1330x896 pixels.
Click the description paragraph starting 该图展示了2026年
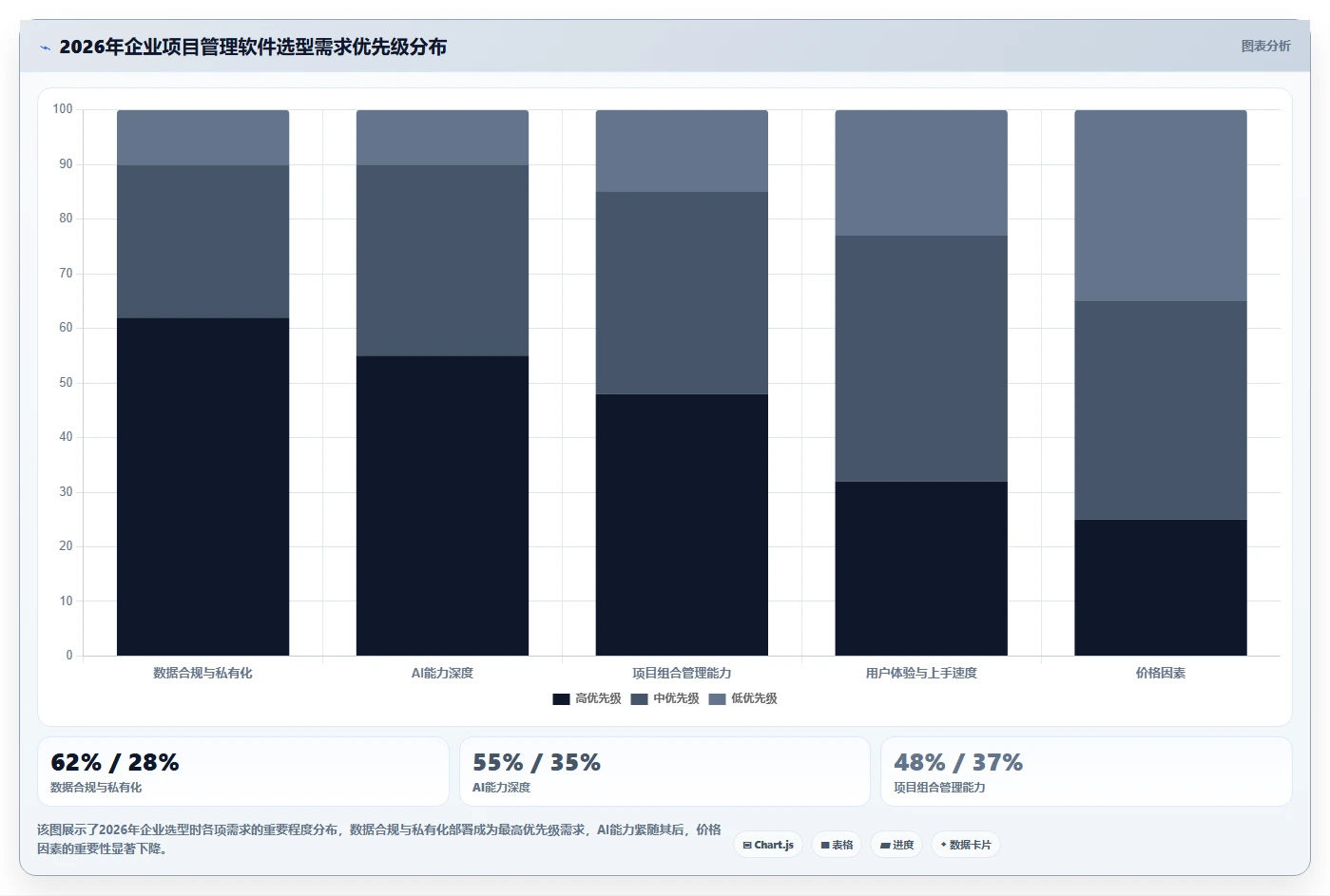(x=379, y=839)
